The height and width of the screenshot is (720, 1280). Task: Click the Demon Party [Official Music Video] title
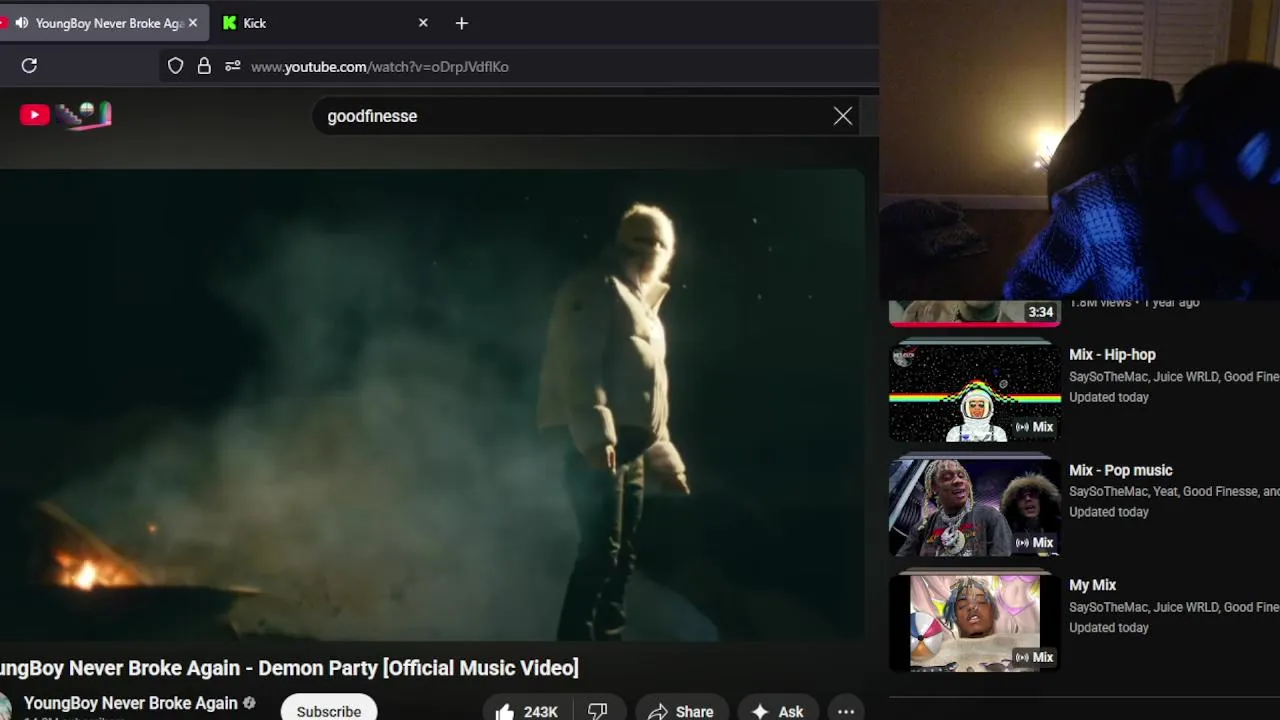tap(289, 668)
